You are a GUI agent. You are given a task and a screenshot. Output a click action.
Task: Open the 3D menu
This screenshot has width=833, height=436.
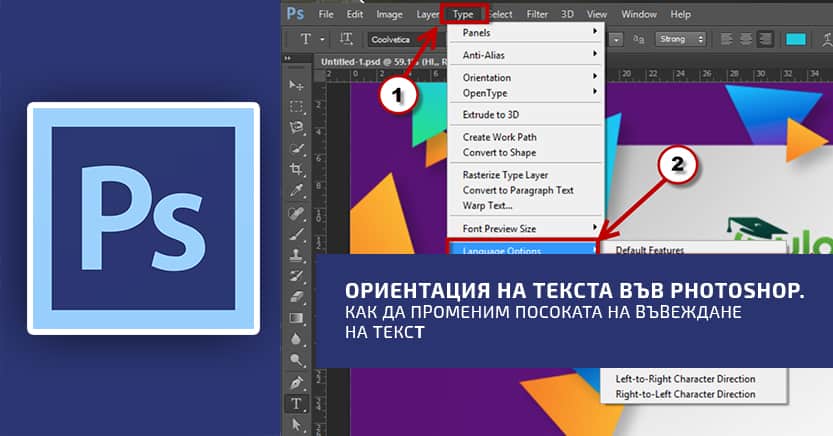tap(567, 14)
